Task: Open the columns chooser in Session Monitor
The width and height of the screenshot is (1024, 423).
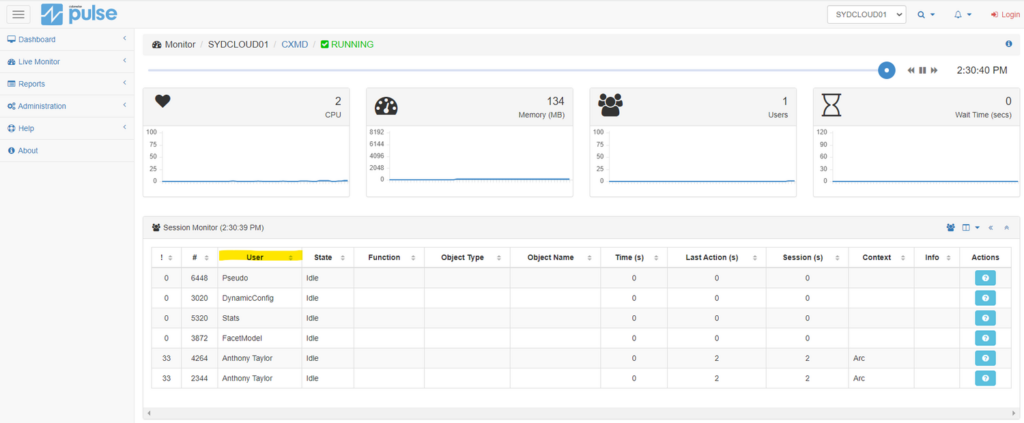Action: pyautogui.click(x=968, y=227)
